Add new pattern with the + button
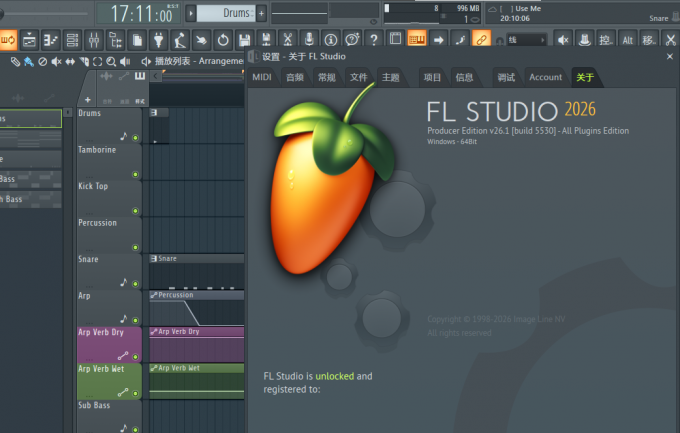 click(x=262, y=13)
